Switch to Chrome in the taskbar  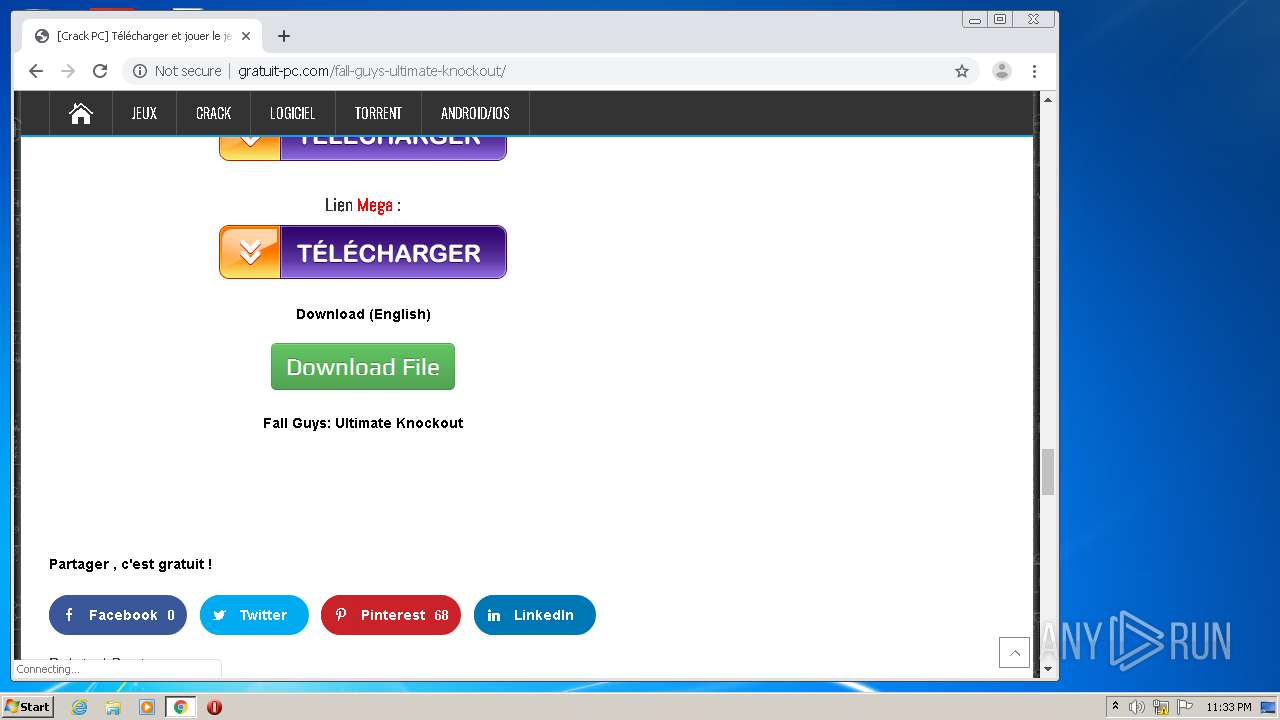(180, 707)
